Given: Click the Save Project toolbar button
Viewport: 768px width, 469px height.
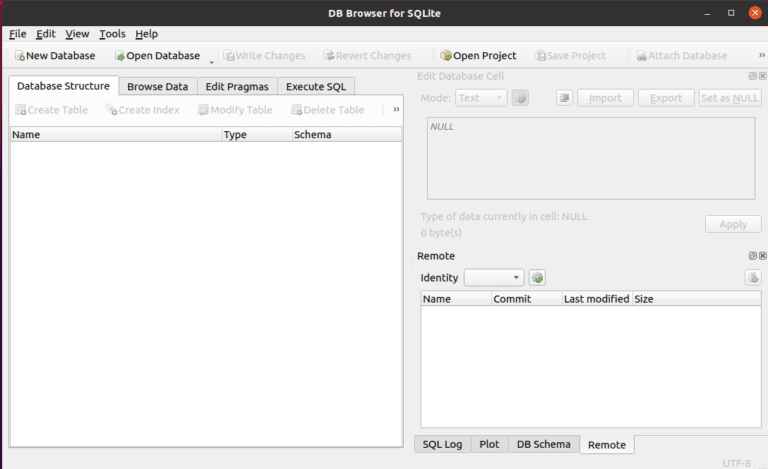Looking at the screenshot, I should point(570,56).
